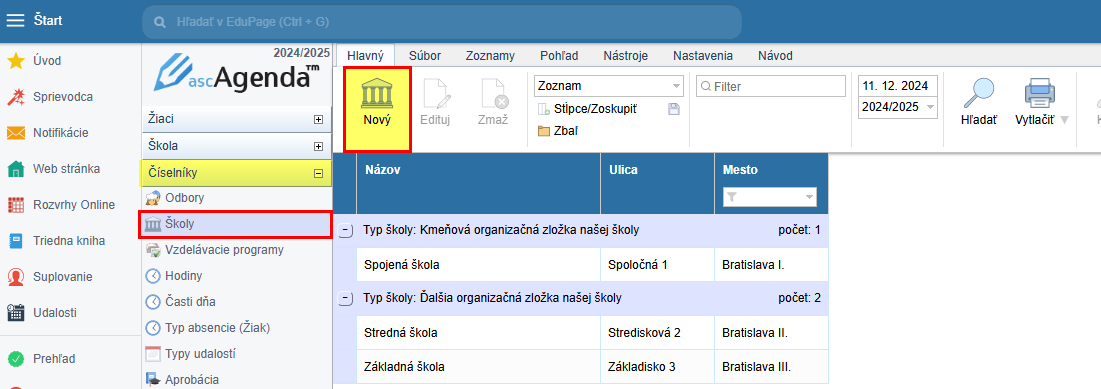Open the Mesto column filter dropdown
Image resolution: width=1101 pixels, height=389 pixels.
[770, 197]
